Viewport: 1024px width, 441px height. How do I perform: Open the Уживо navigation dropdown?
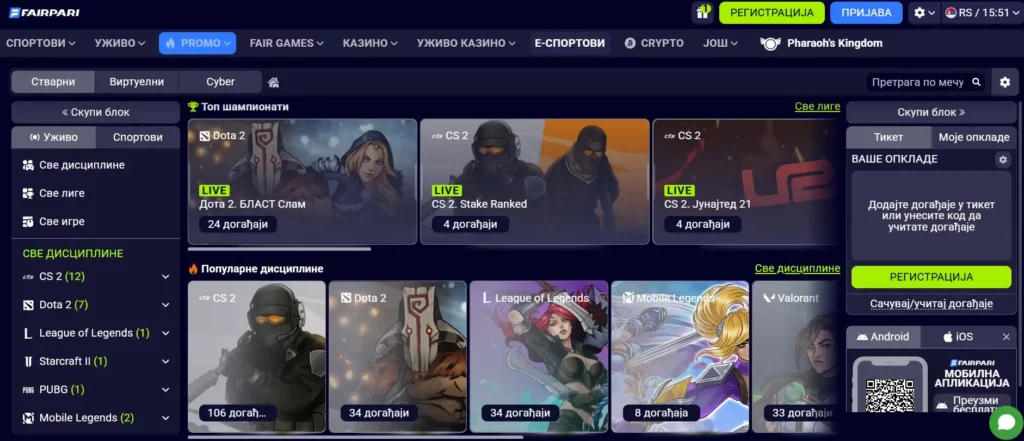tap(120, 43)
